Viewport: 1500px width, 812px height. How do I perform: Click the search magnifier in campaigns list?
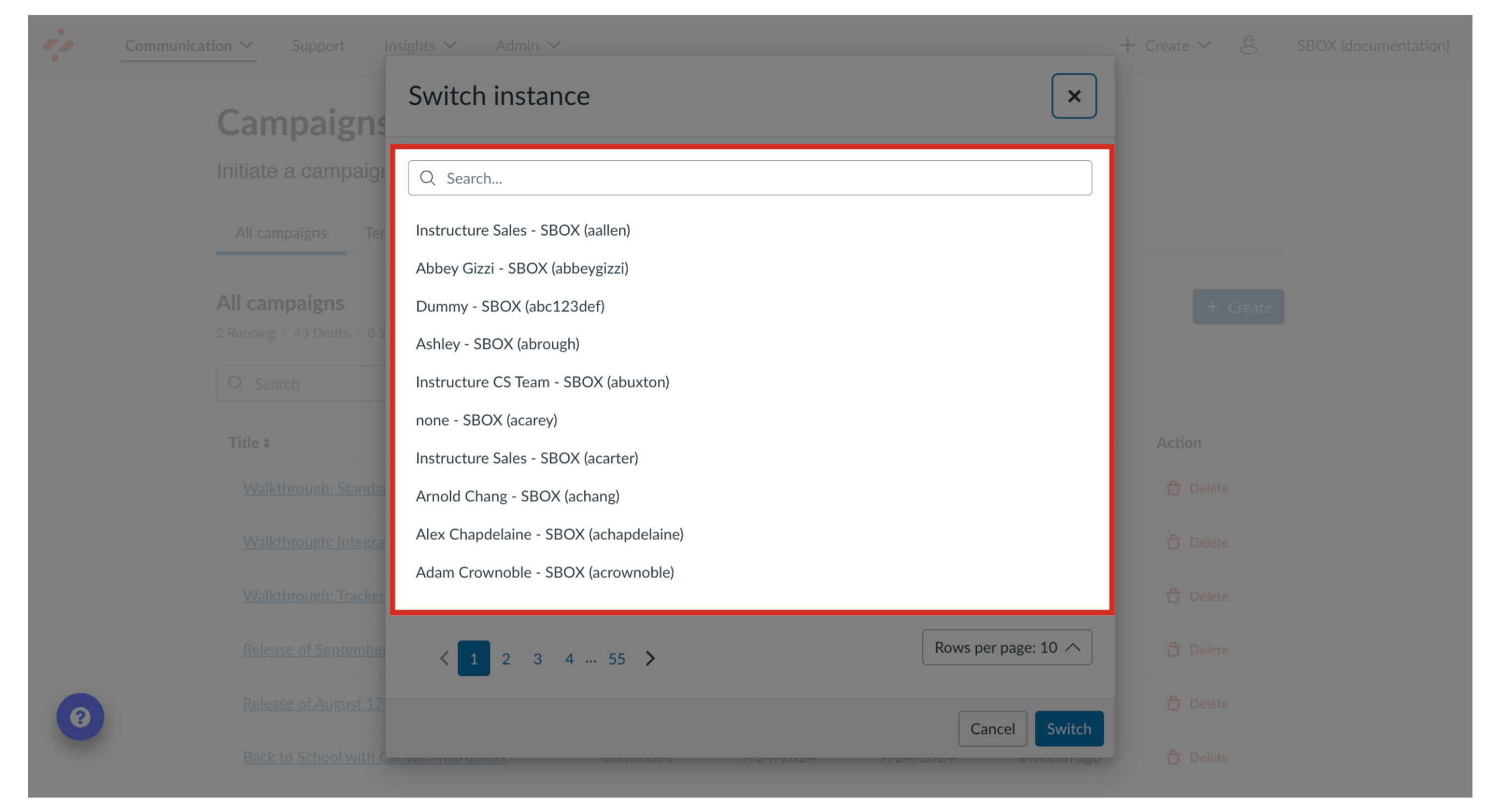click(235, 384)
